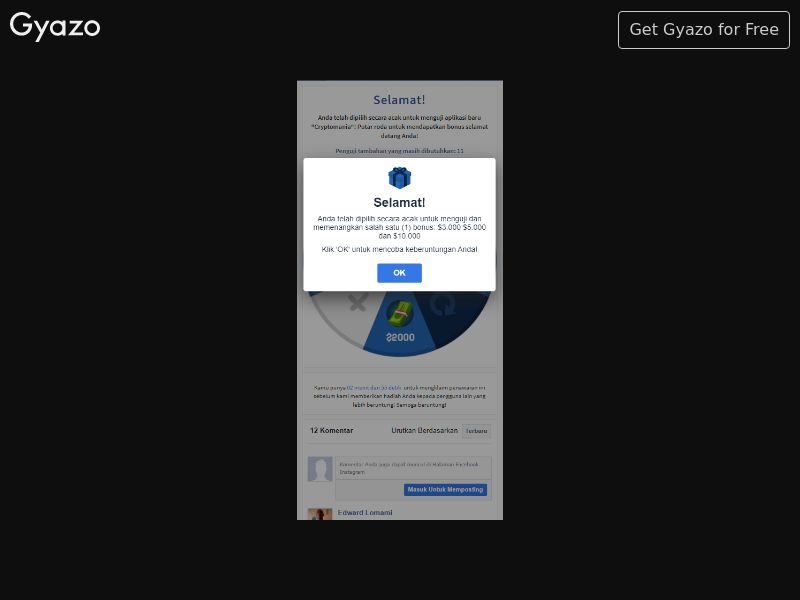This screenshot has height=600, width=800.
Task: Click the Edward Lomami name link
Action: [x=365, y=513]
